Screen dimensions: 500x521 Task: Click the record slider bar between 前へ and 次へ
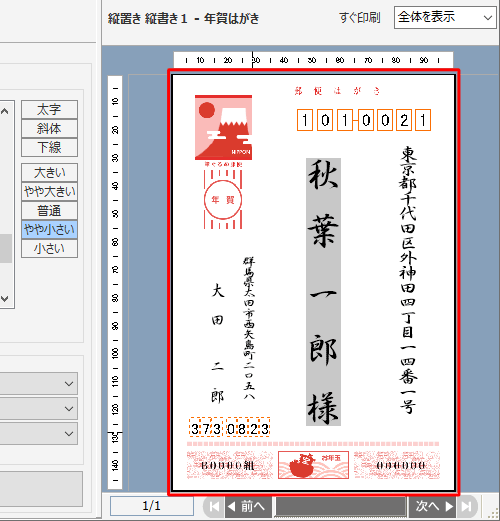340,507
